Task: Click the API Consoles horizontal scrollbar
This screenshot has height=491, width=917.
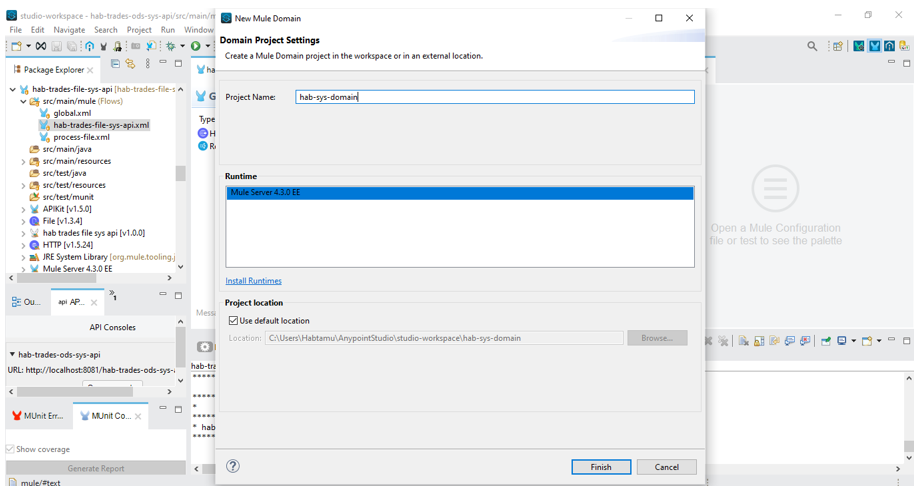Action: click(75, 392)
